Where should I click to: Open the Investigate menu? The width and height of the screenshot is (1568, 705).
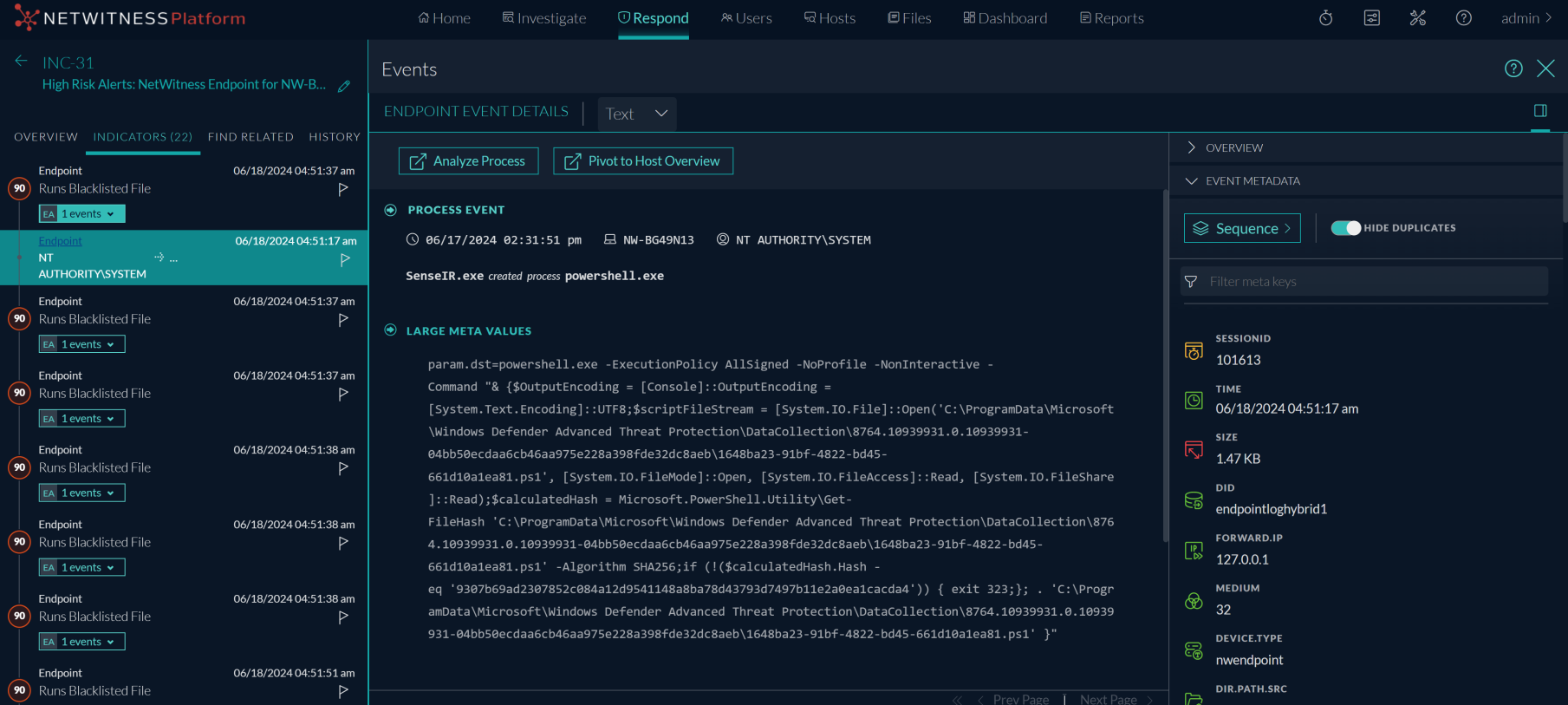(544, 18)
